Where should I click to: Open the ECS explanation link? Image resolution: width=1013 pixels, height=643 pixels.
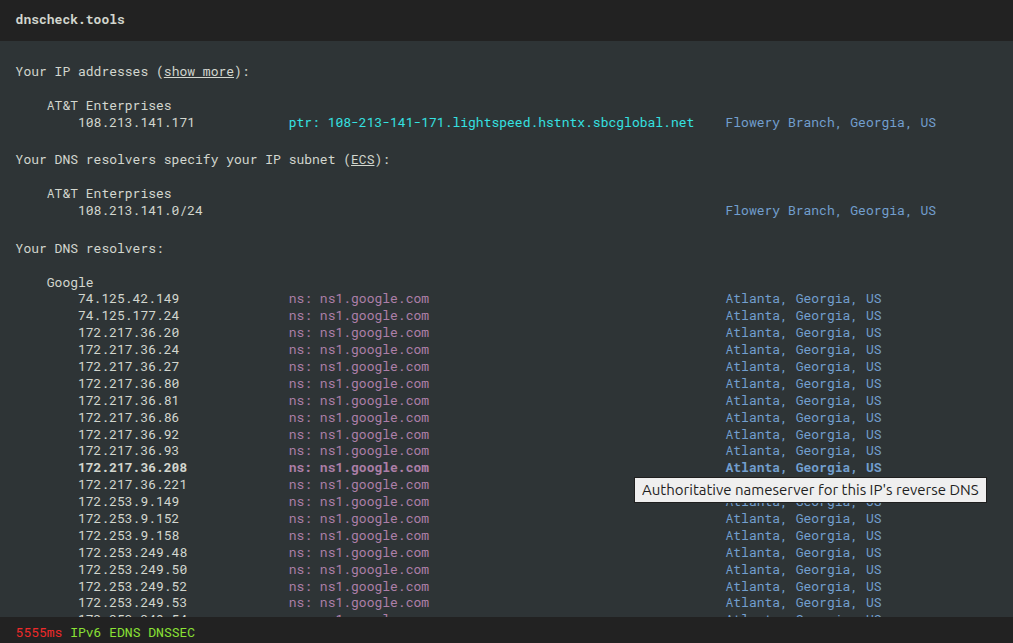362,160
